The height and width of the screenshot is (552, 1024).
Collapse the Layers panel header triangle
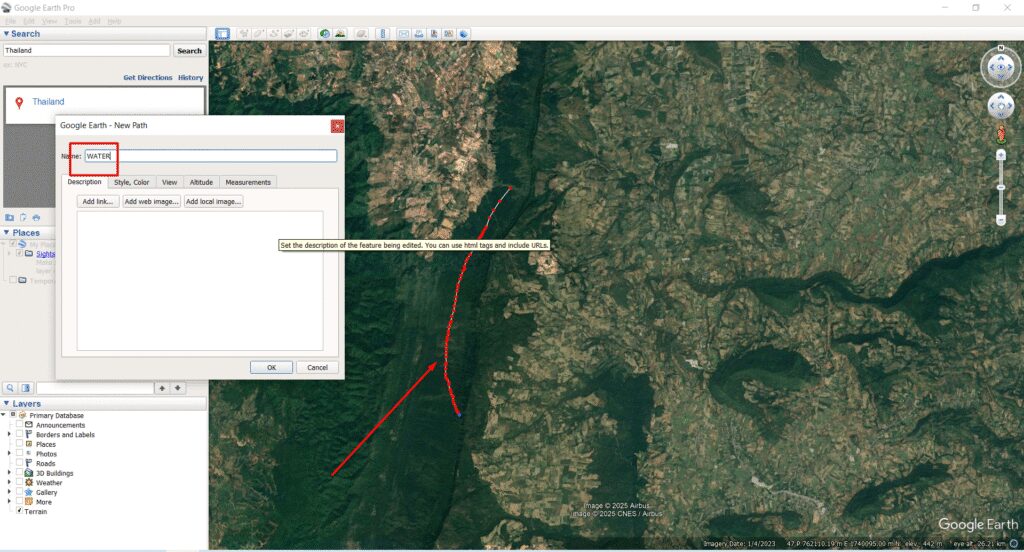[7, 404]
